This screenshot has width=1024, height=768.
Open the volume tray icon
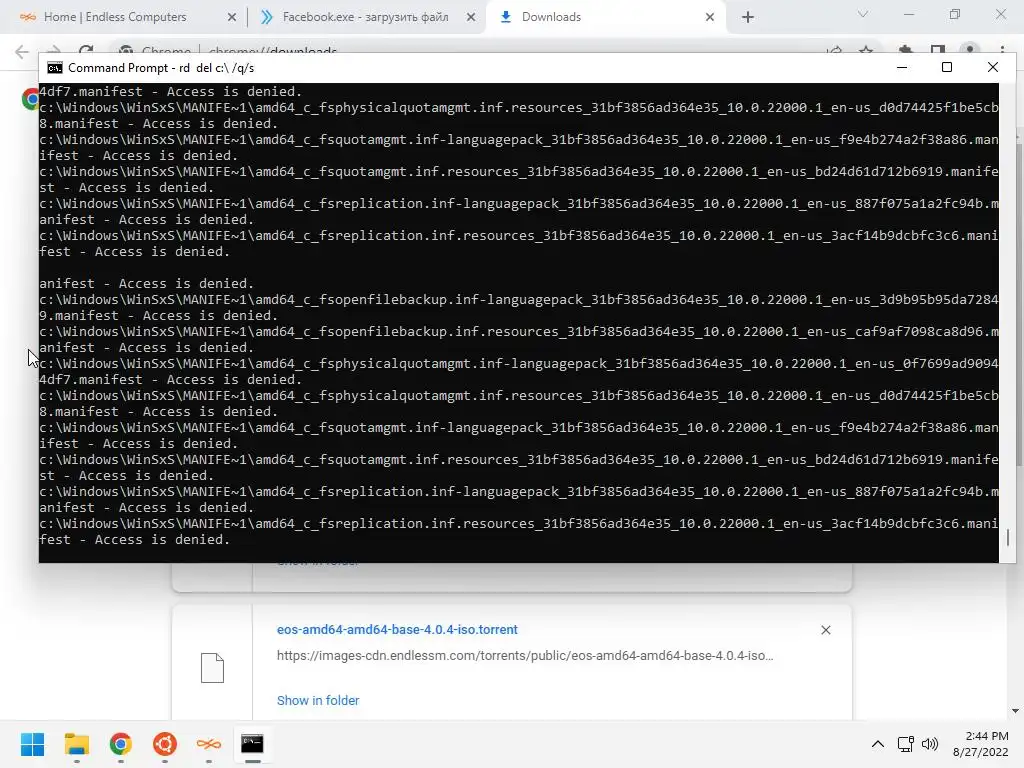click(930, 744)
